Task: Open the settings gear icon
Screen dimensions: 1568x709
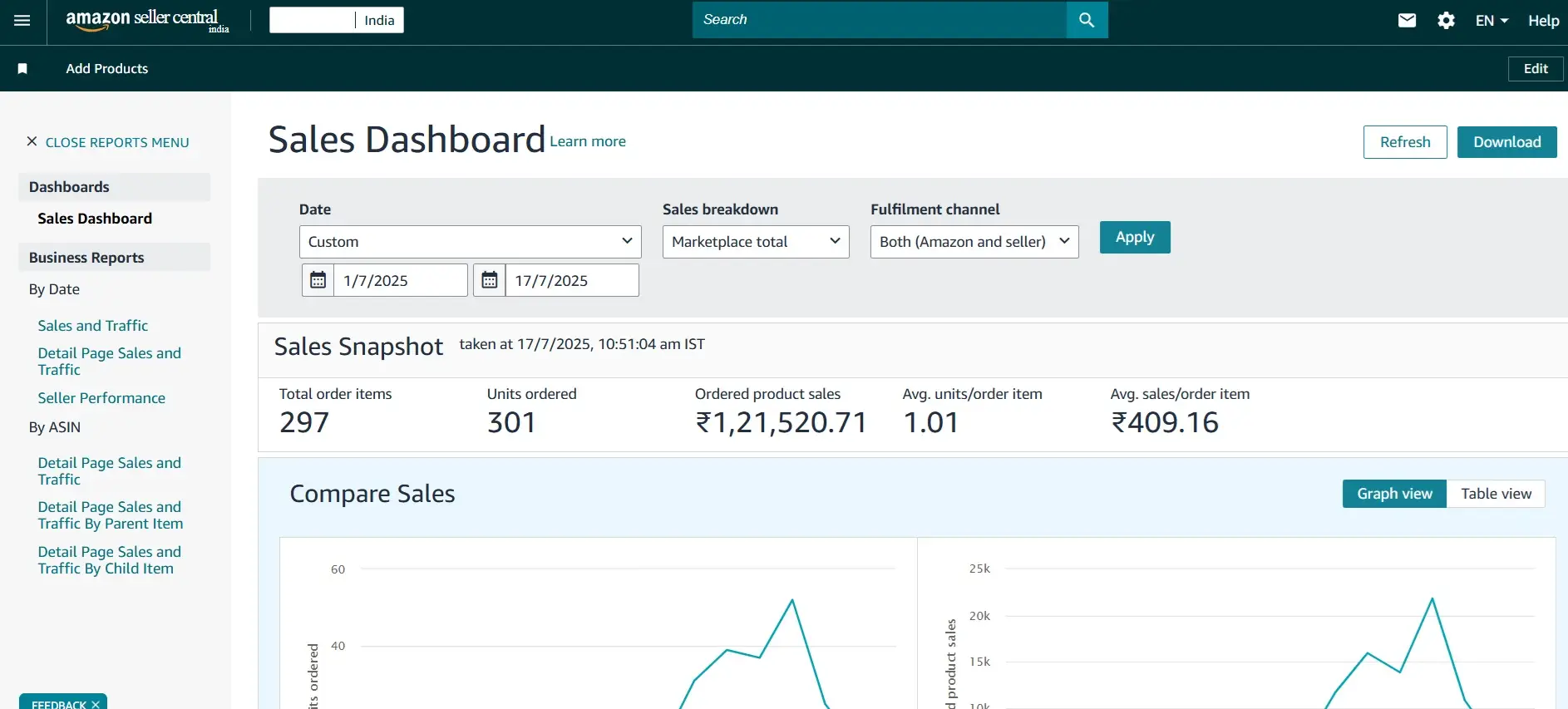Action: pyautogui.click(x=1446, y=21)
